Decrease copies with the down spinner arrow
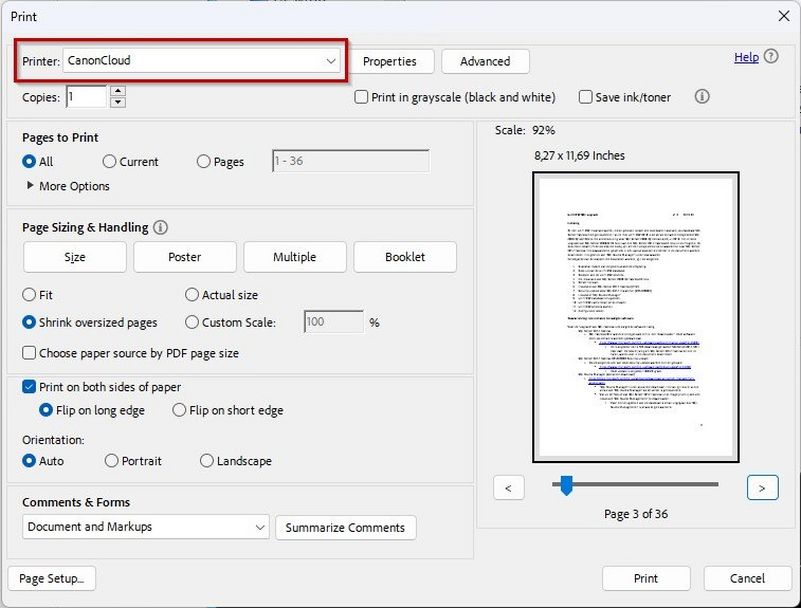The image size is (801, 608). pos(118,102)
